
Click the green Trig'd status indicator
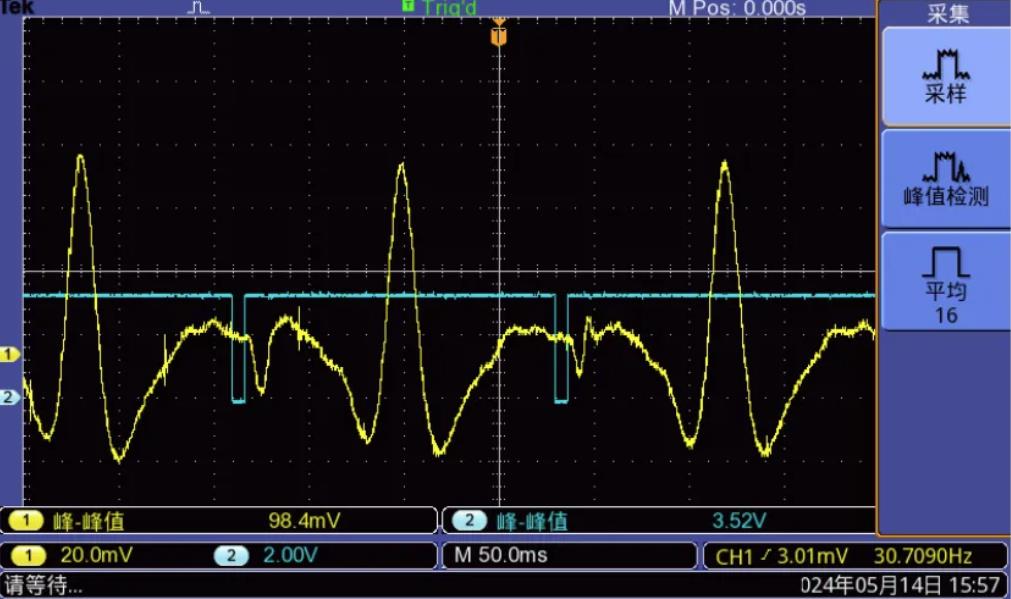click(x=440, y=8)
